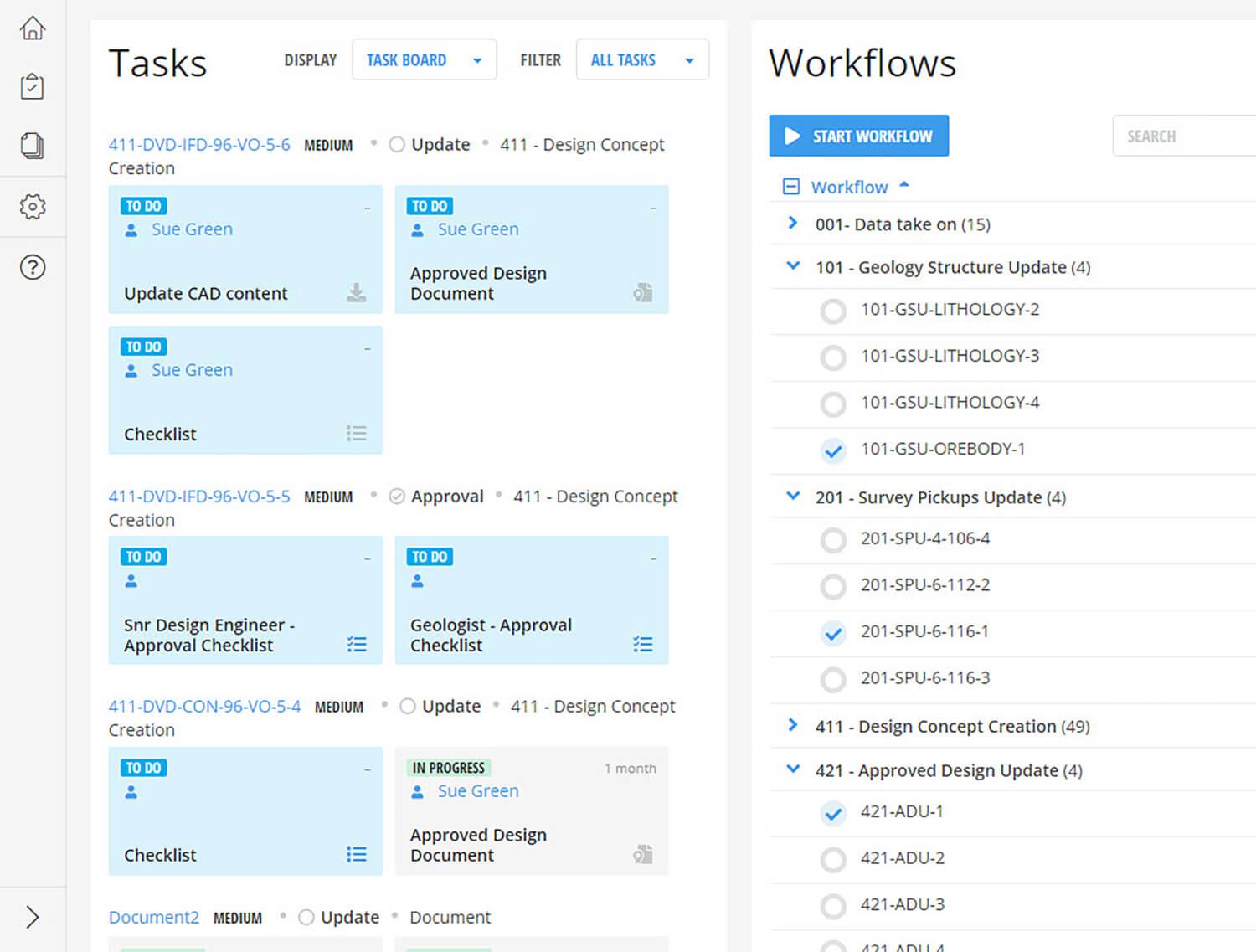The height and width of the screenshot is (952, 1256).
Task: Open task link 411-DVD-IFD-96-VO-5-6
Action: (x=199, y=144)
